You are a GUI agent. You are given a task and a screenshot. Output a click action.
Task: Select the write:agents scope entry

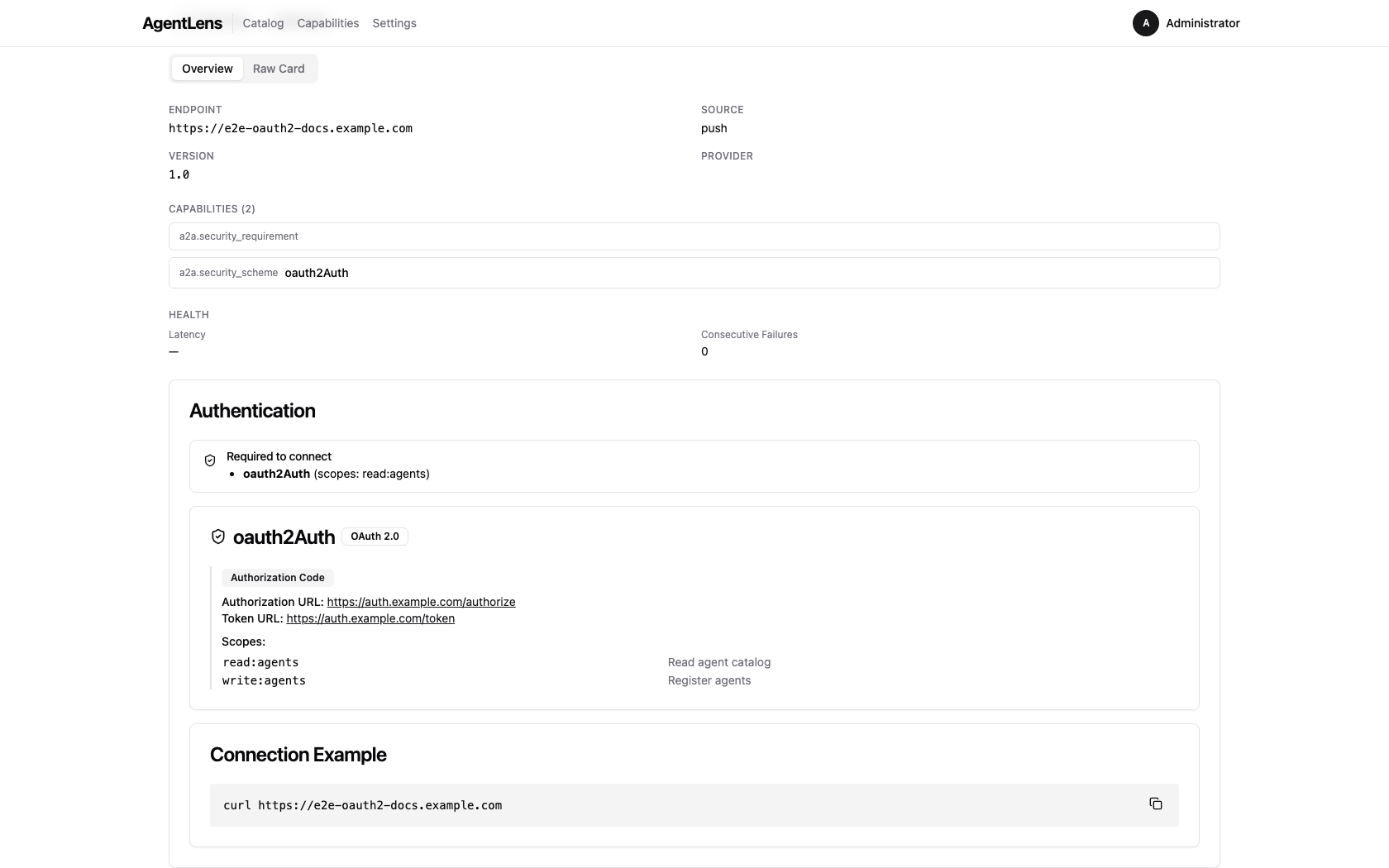(x=263, y=680)
